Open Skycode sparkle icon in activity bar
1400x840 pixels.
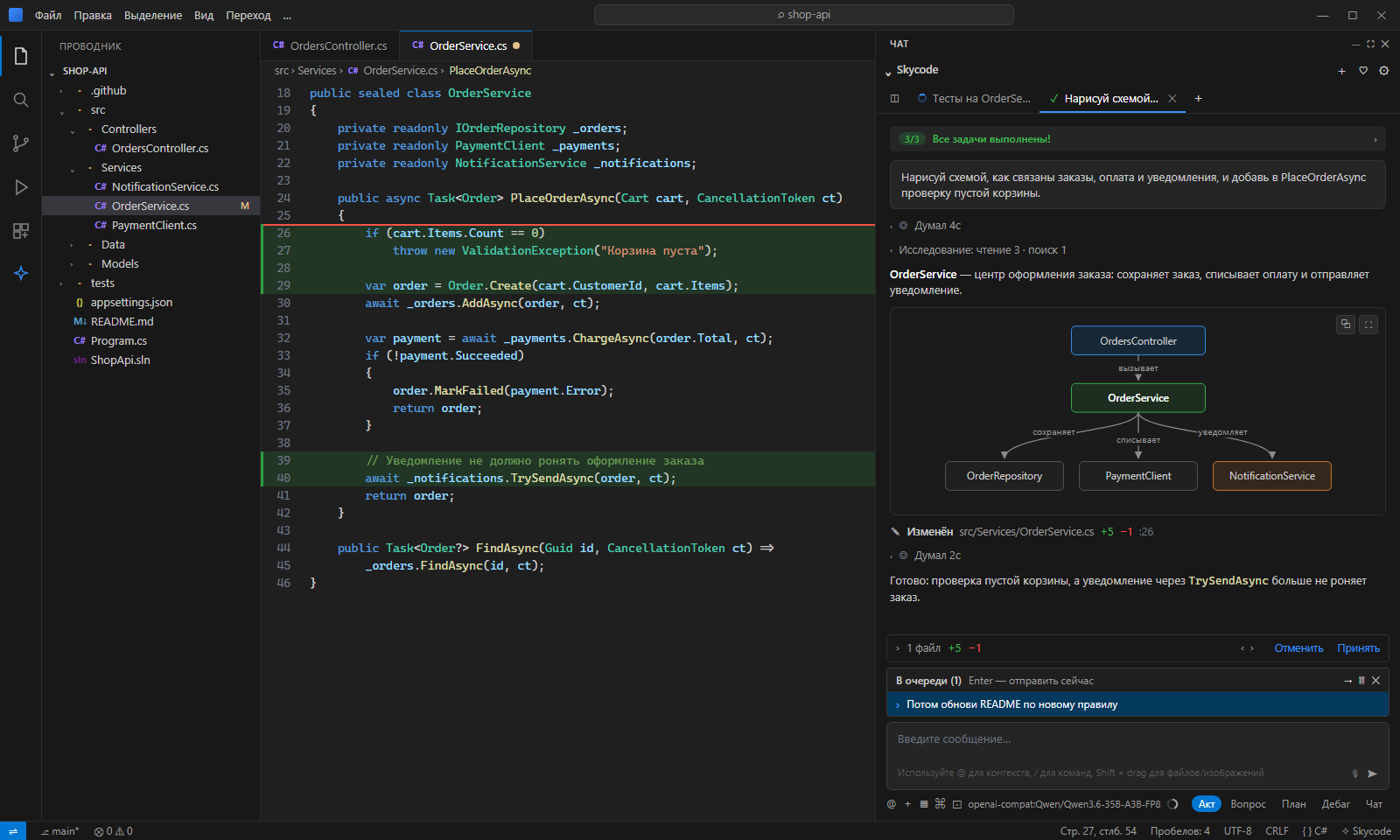pos(21,273)
